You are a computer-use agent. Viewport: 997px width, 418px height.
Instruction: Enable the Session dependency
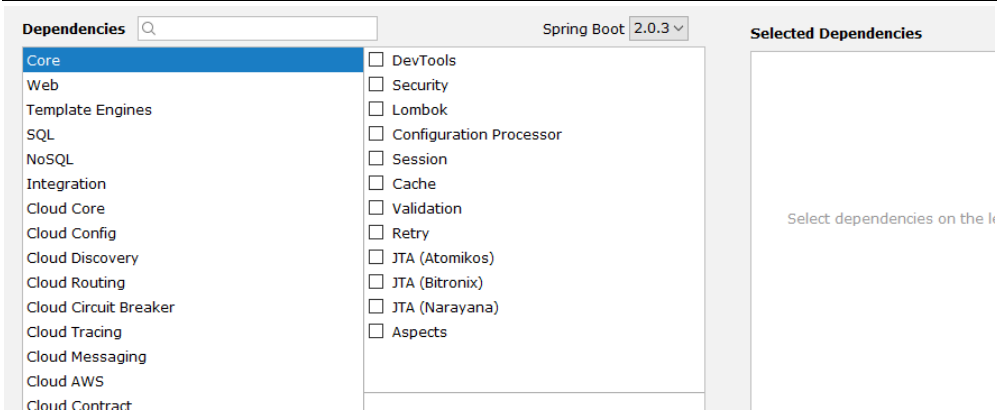click(x=376, y=158)
